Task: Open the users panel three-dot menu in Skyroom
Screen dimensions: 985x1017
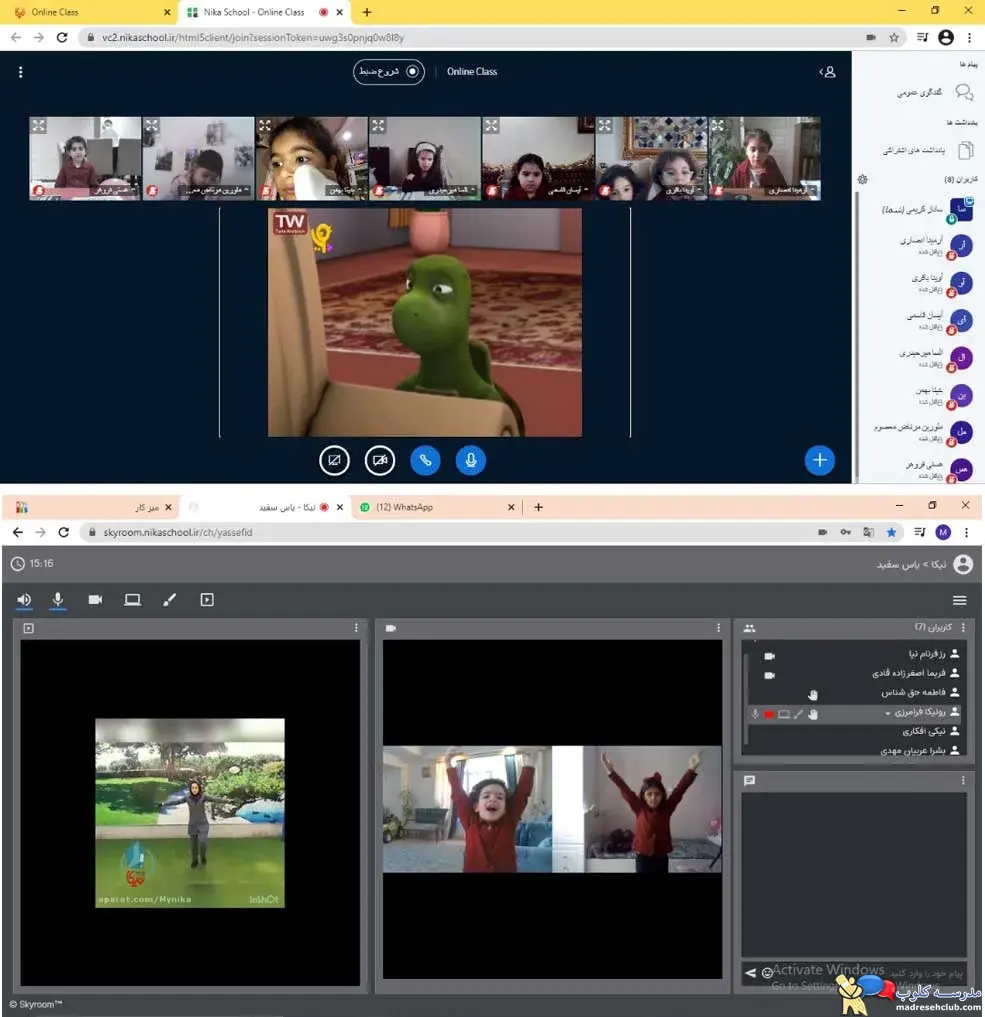Action: pos(963,627)
